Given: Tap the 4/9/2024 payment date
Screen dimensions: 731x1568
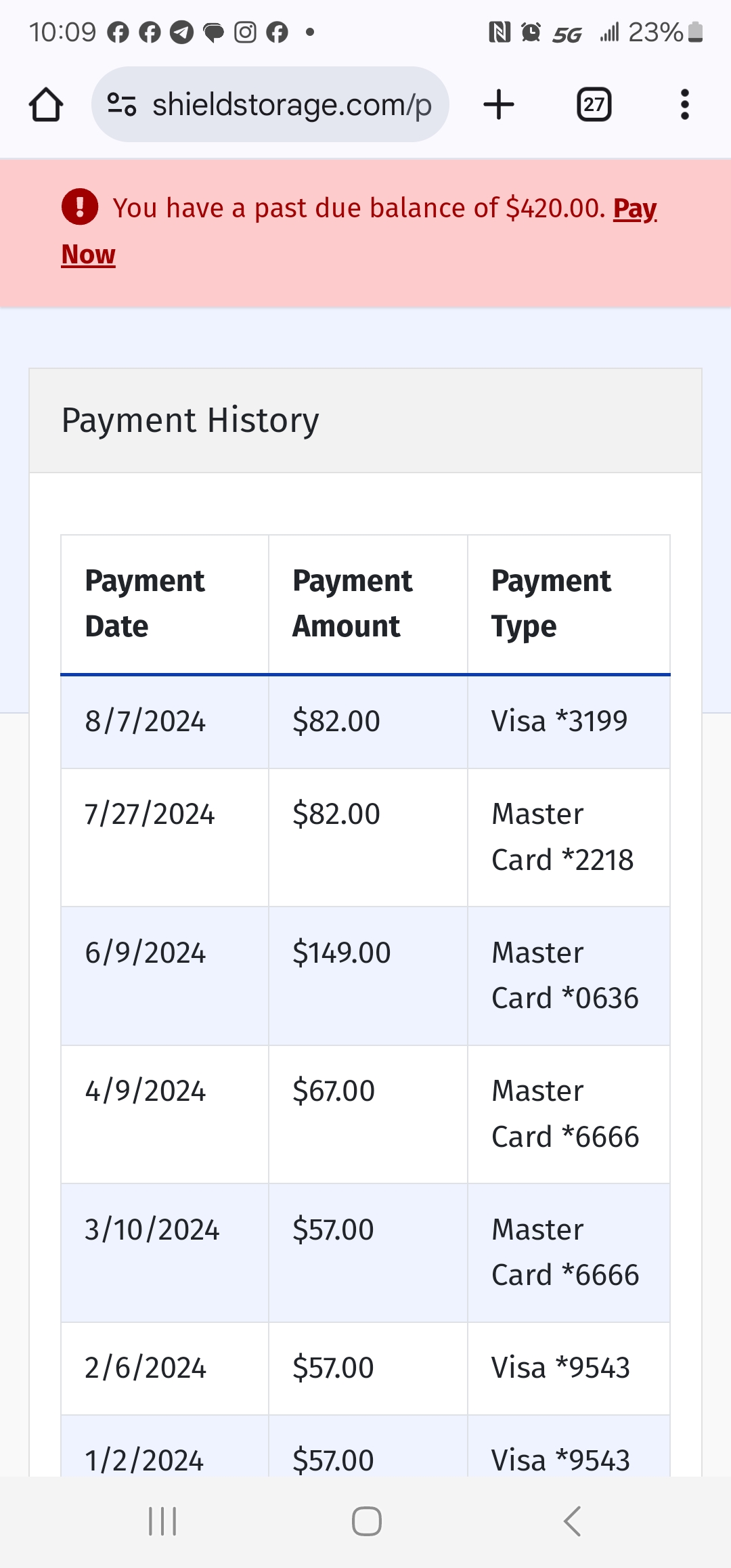Looking at the screenshot, I should click(145, 1091).
